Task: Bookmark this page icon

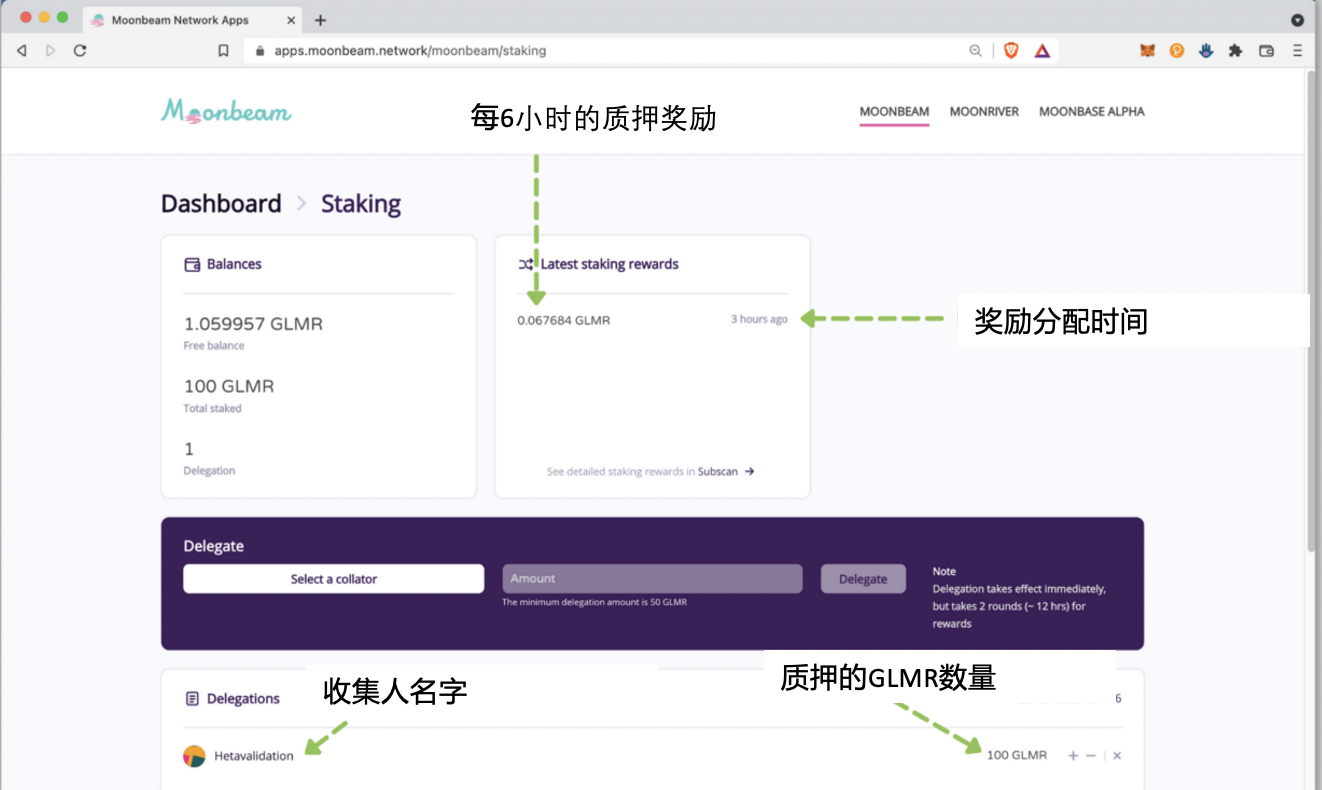Action: click(x=223, y=50)
